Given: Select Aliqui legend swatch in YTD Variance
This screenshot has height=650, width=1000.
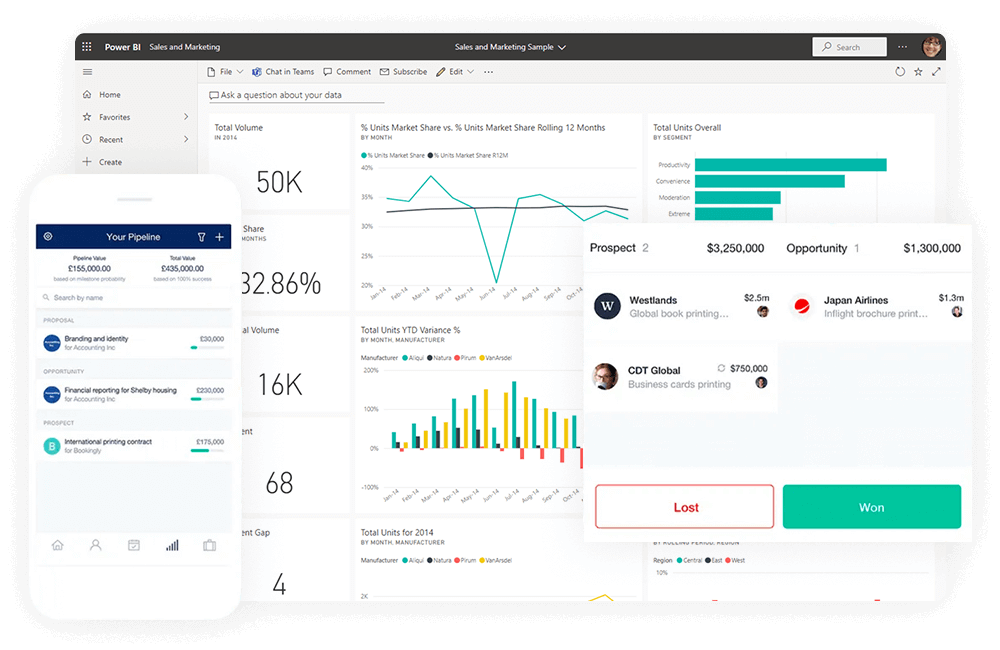Looking at the screenshot, I should coord(405,358).
